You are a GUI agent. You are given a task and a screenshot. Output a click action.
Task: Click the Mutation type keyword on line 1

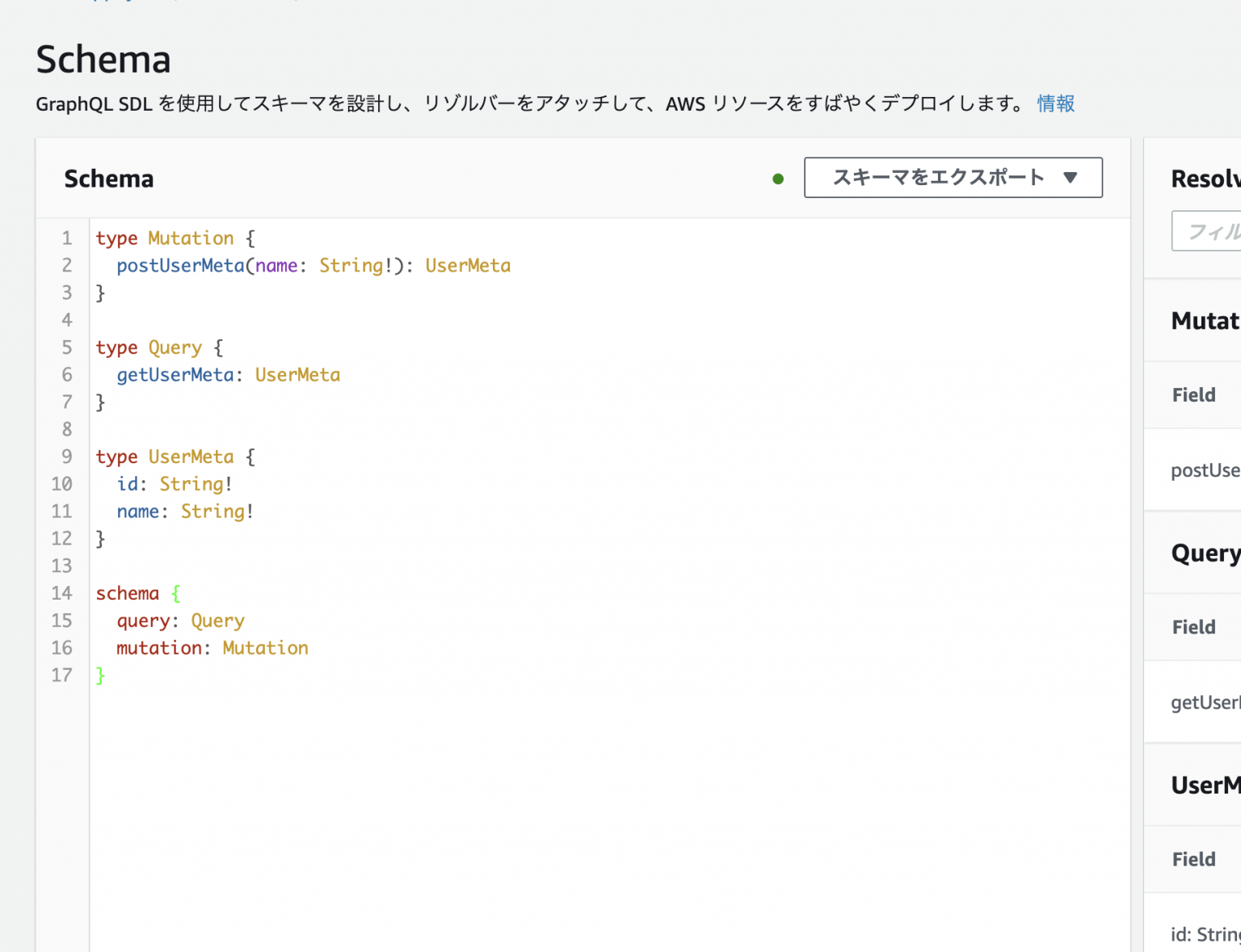point(191,238)
